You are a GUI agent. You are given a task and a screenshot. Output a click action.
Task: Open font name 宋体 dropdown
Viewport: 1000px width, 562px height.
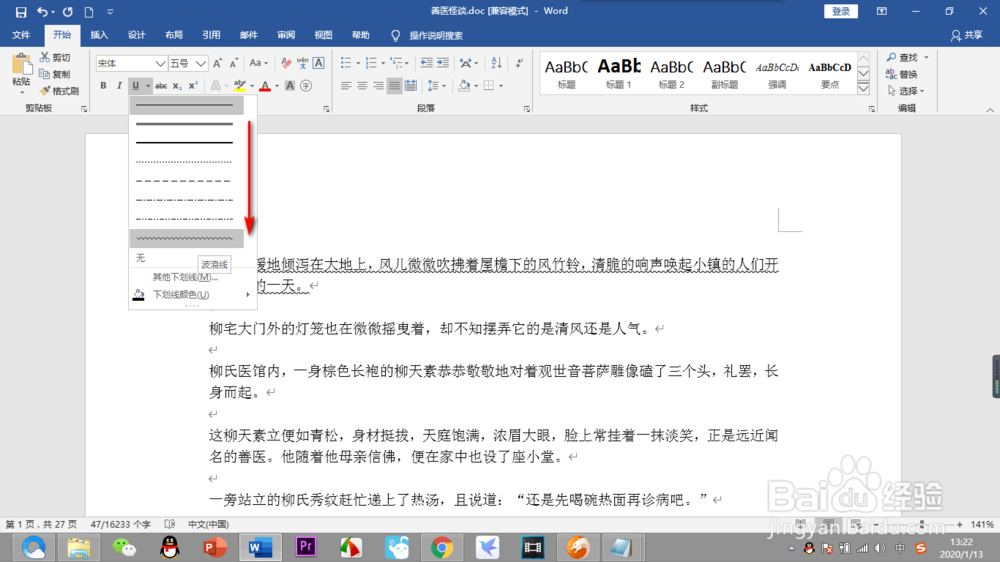pyautogui.click(x=160, y=63)
